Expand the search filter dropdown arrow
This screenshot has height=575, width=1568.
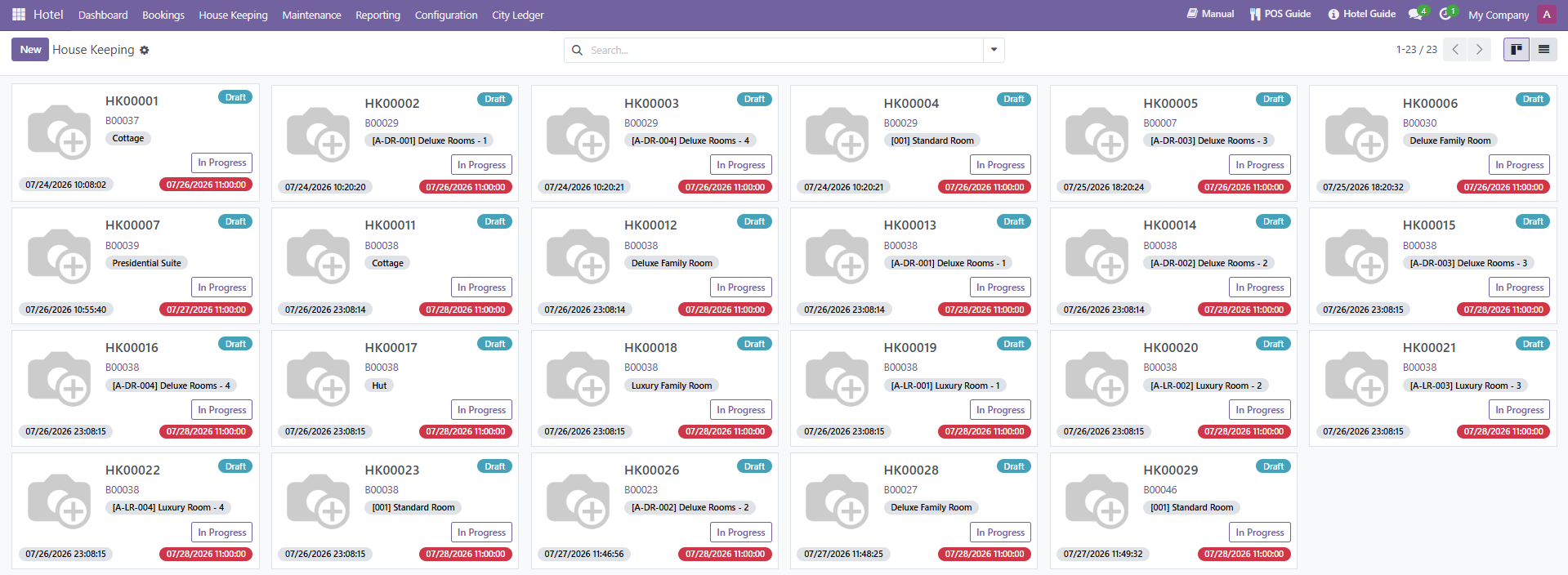coord(994,50)
